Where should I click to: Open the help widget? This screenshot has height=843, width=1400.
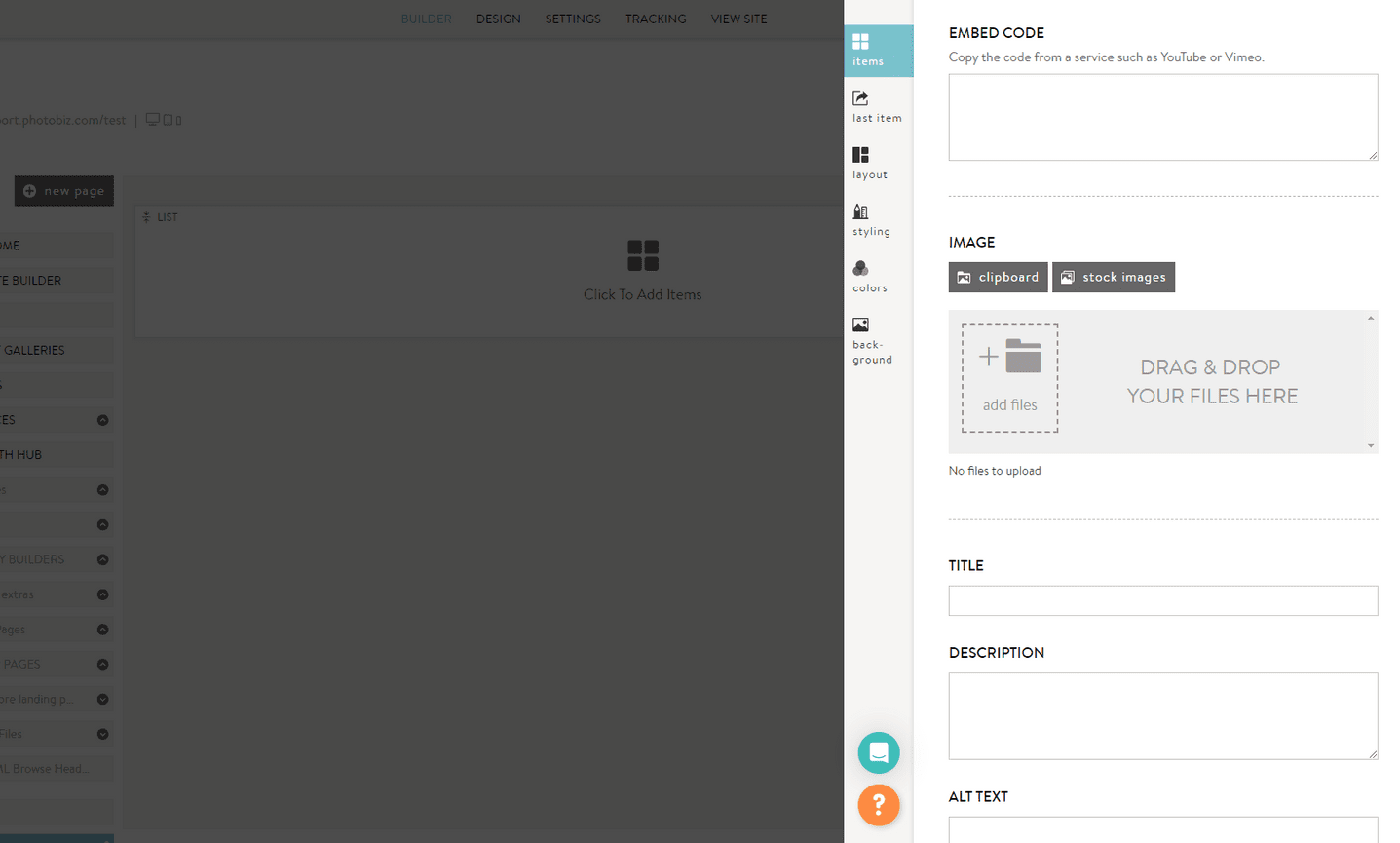[x=878, y=805]
